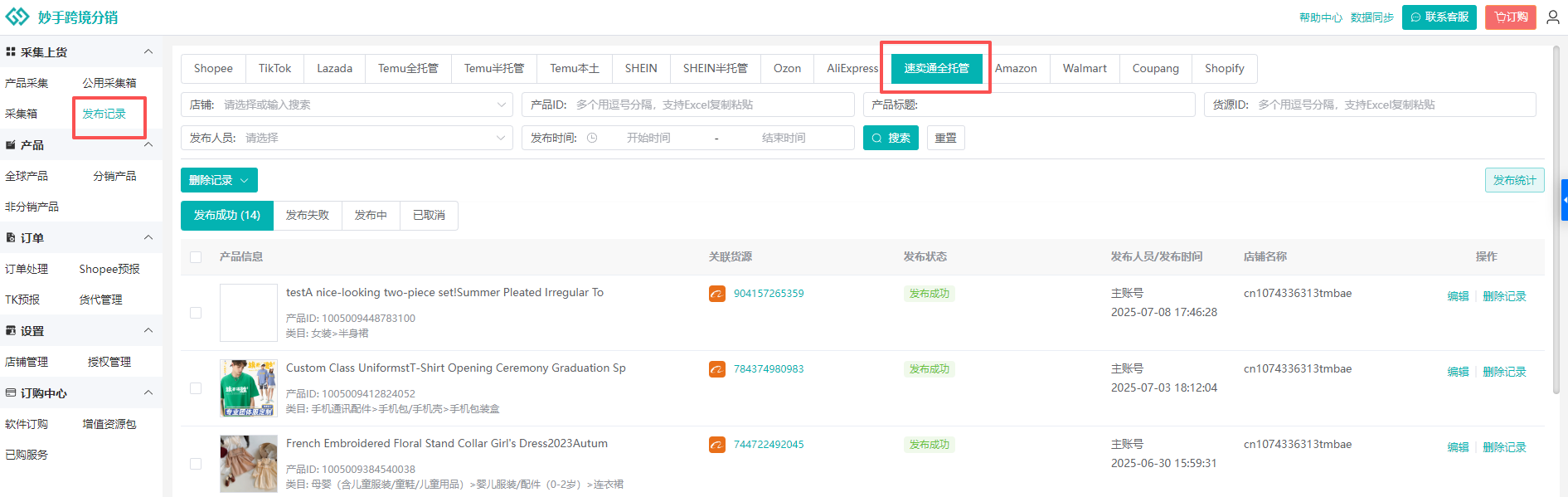This screenshot has height=497, width=1568.
Task: Check the testA nice-looking two-piece set row
Action: pos(196,313)
